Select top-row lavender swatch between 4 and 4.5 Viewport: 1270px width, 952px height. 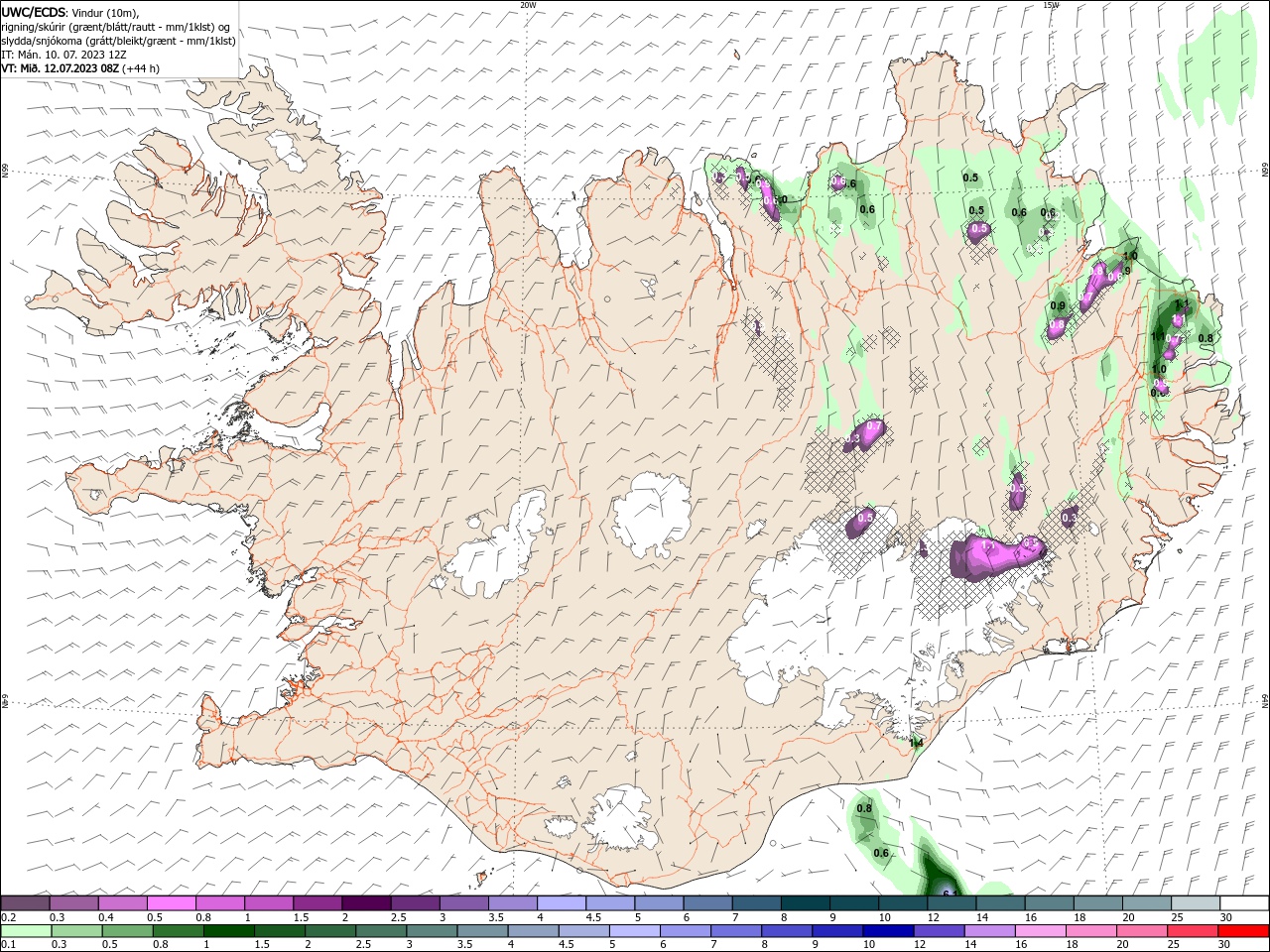pos(561,902)
